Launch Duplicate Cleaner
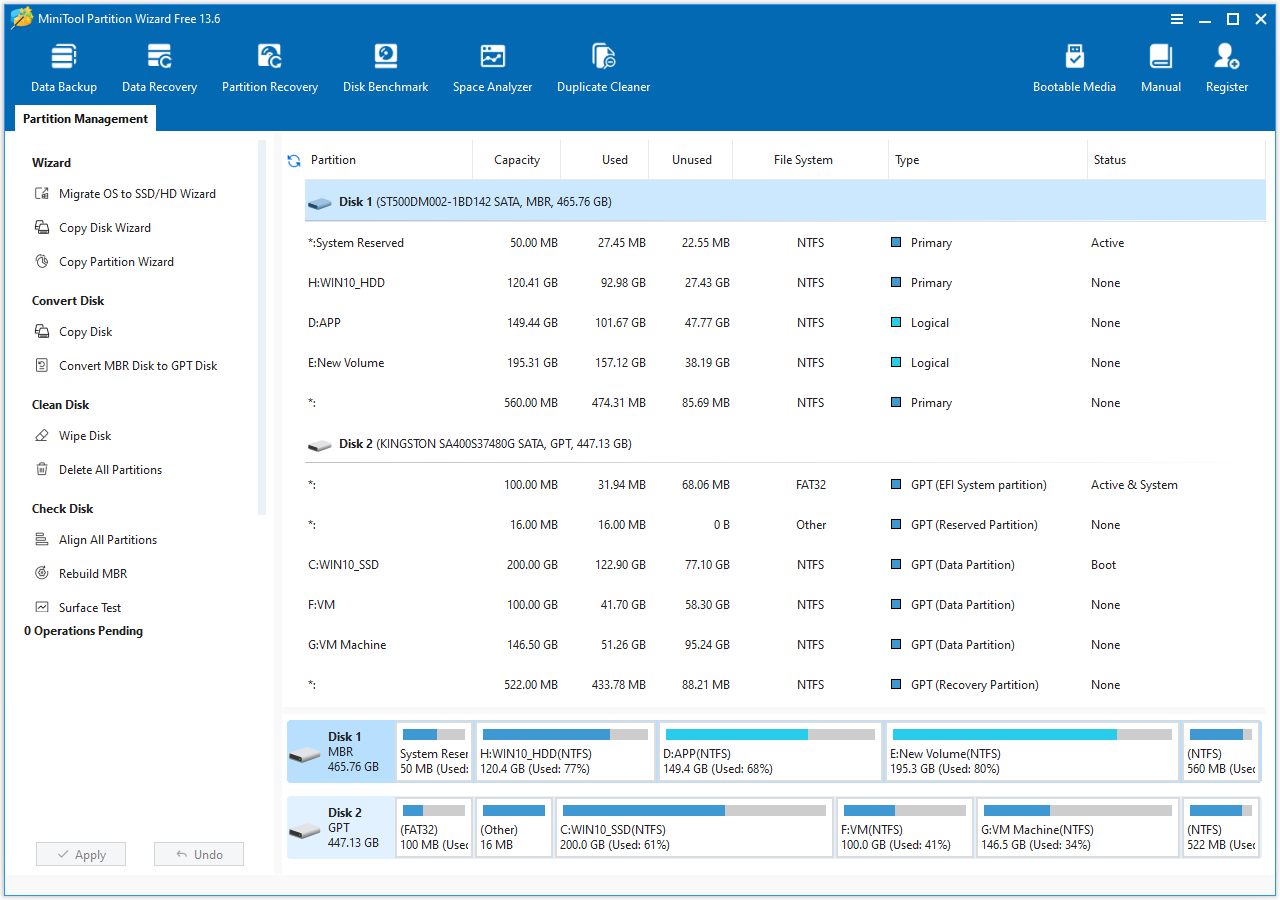This screenshot has width=1280, height=900. pyautogui.click(x=603, y=66)
